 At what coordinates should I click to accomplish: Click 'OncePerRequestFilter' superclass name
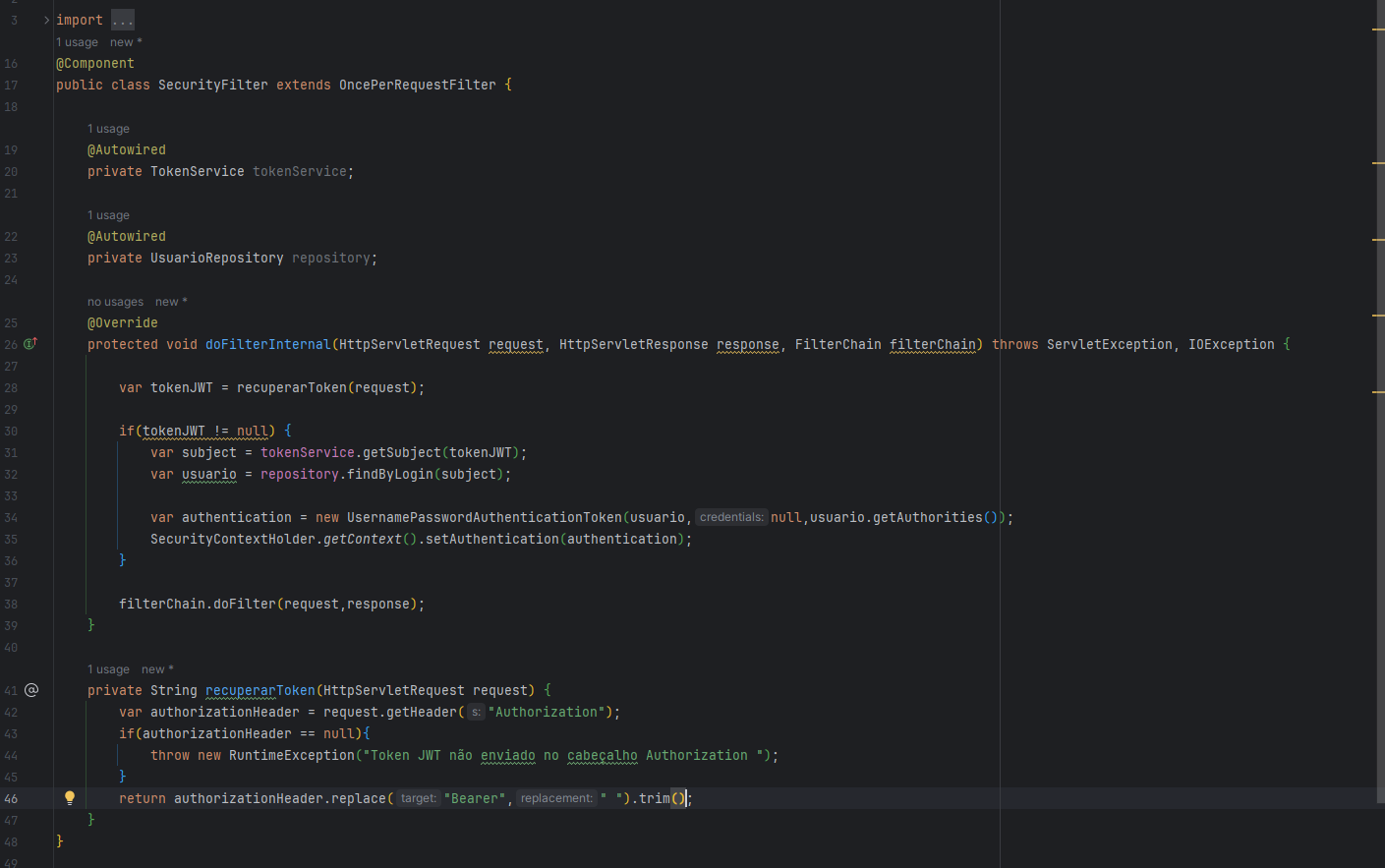(418, 85)
